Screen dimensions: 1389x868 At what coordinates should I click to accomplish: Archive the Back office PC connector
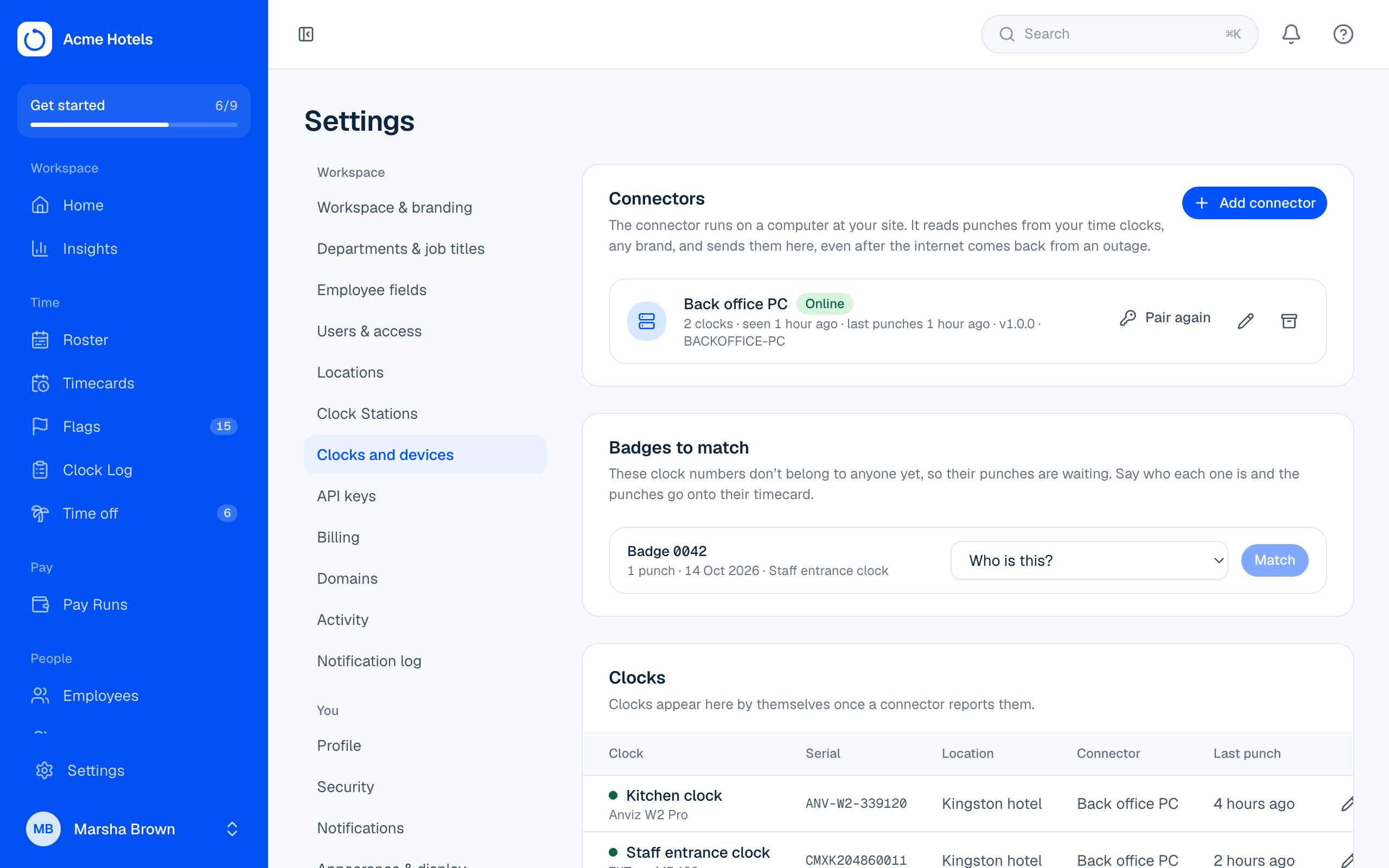(x=1289, y=321)
